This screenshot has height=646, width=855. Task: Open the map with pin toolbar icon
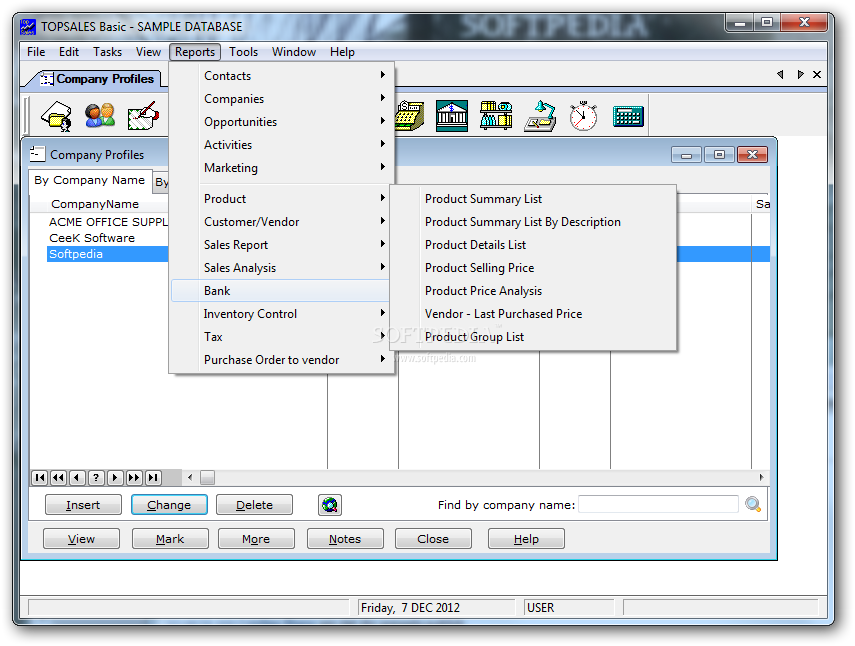[143, 116]
